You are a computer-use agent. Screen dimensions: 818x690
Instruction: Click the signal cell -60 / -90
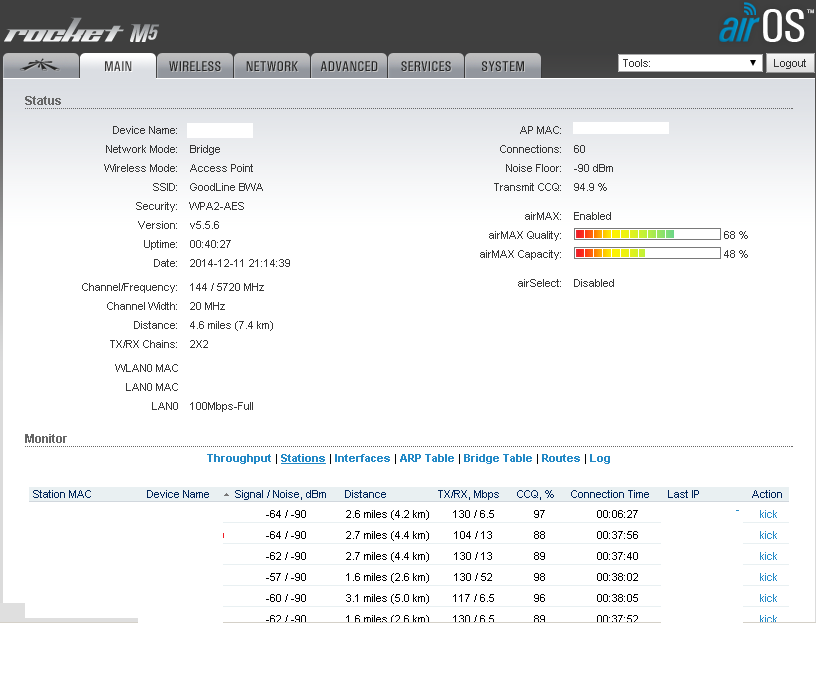[286, 598]
